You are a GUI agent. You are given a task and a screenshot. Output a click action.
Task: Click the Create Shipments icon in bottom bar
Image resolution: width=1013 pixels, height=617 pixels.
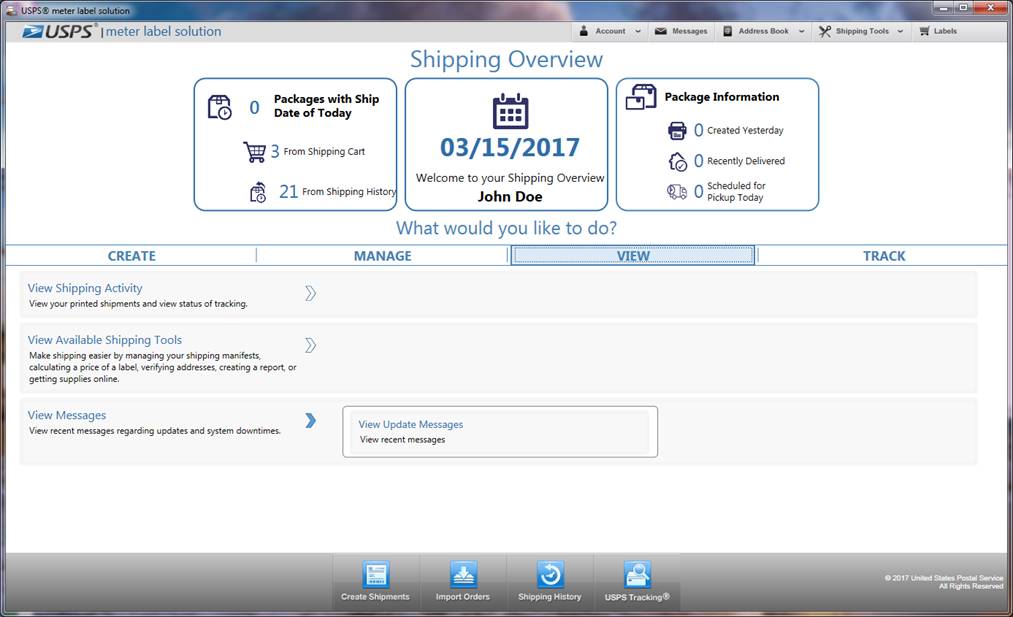(x=375, y=574)
